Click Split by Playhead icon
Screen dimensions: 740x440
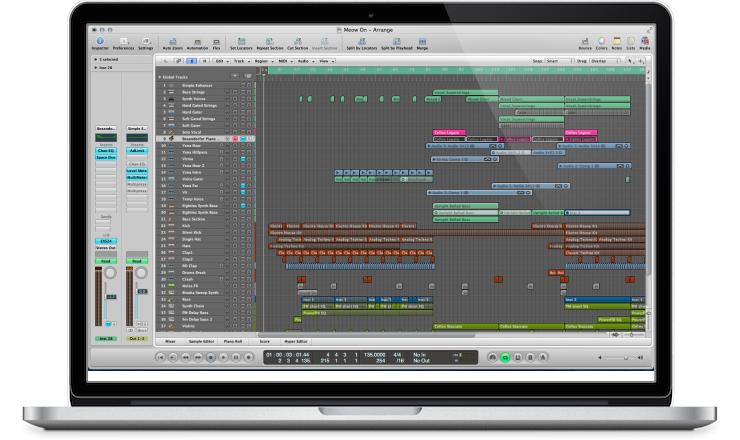pyautogui.click(x=396, y=44)
